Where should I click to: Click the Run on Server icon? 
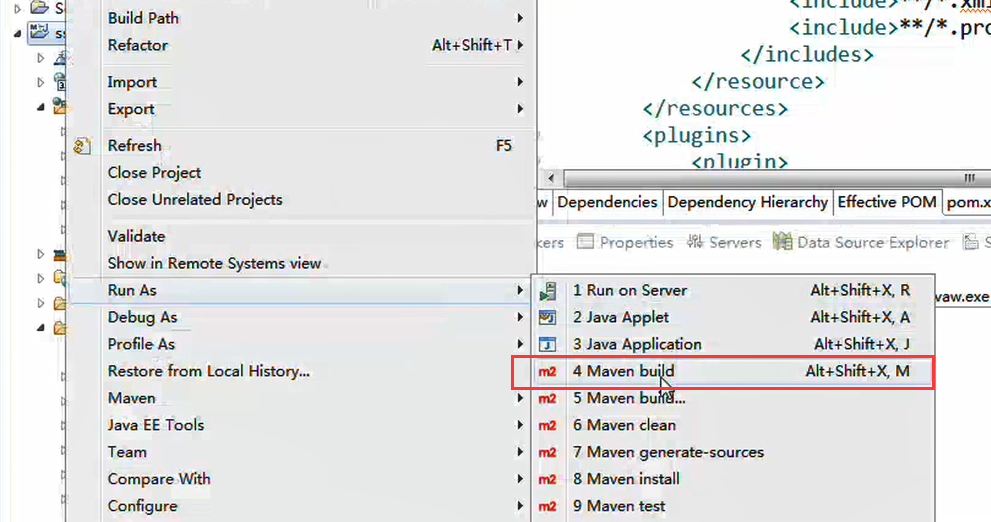pos(547,291)
